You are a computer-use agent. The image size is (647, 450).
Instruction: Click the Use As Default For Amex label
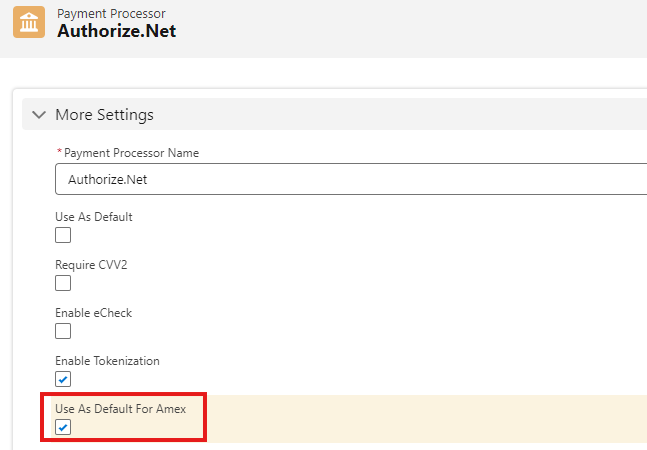121,409
